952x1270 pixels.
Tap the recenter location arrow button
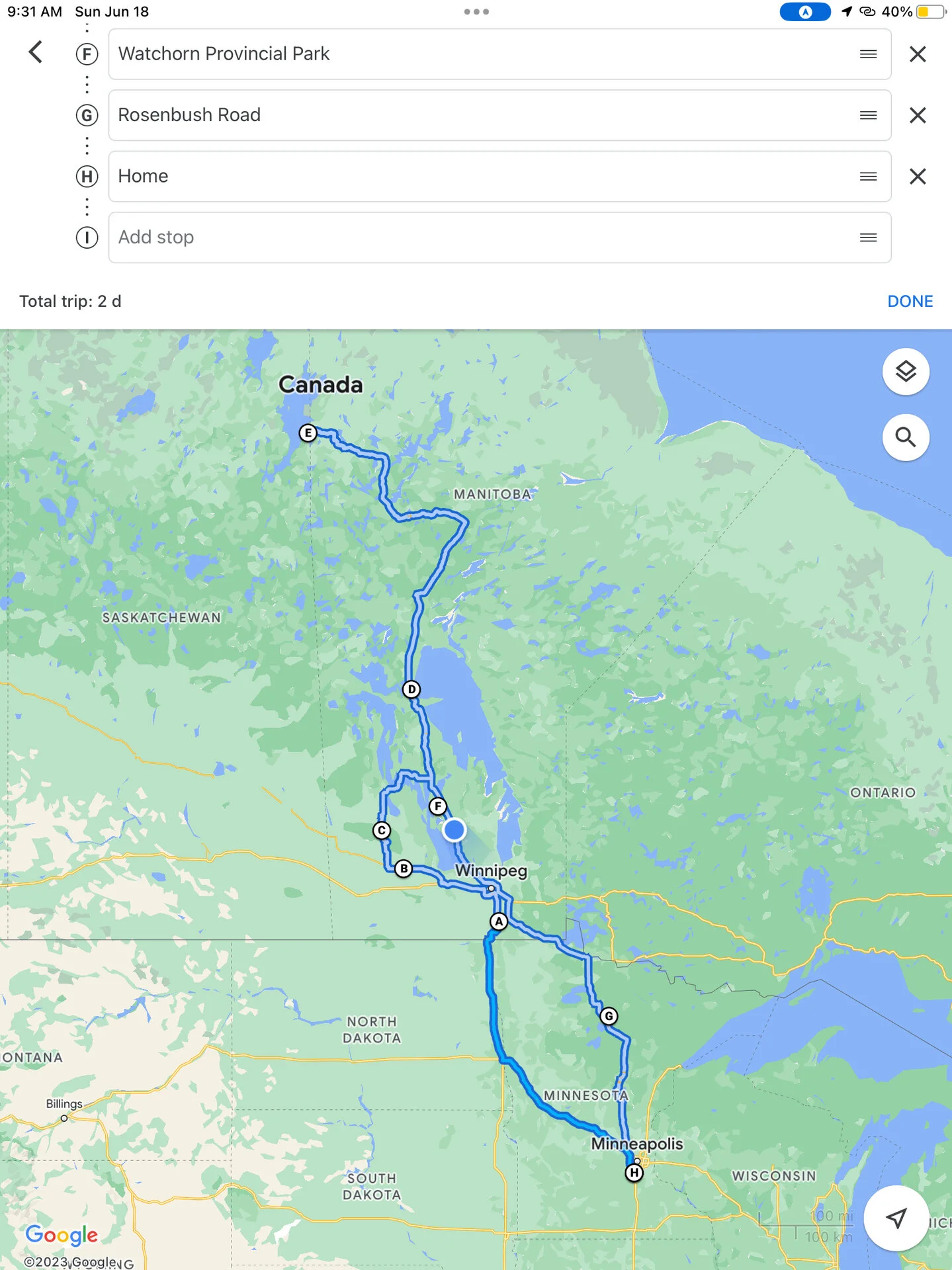[896, 1218]
